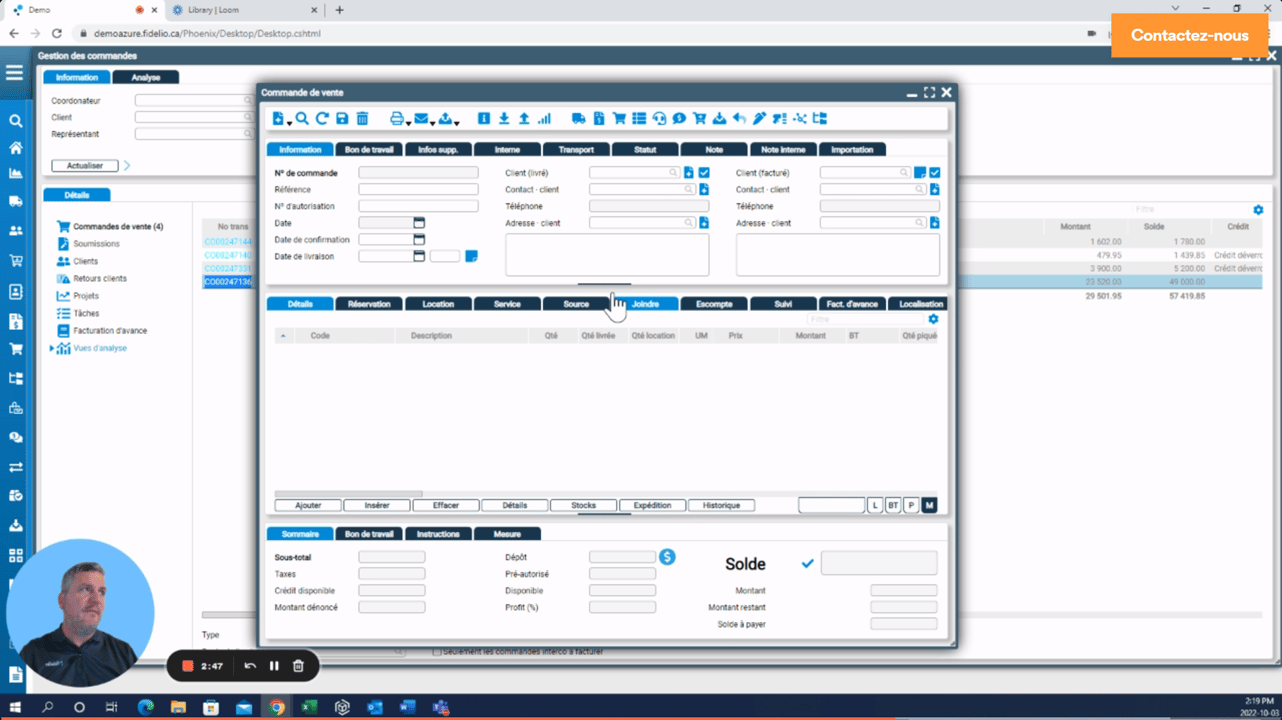The width and height of the screenshot is (1282, 720).
Task: Open the new document dropdown arrow
Action: [290, 123]
